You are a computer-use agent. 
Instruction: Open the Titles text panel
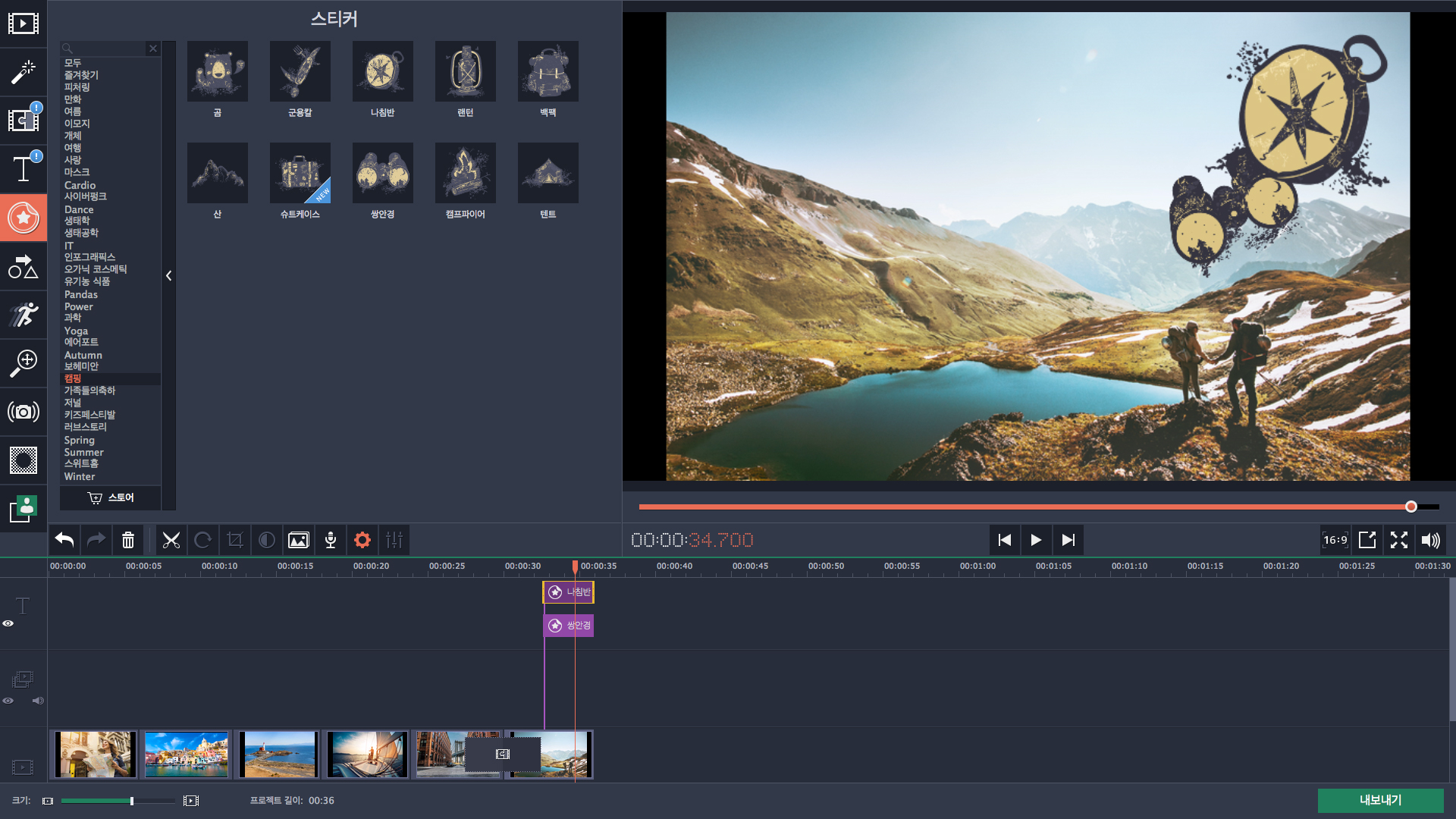(23, 168)
